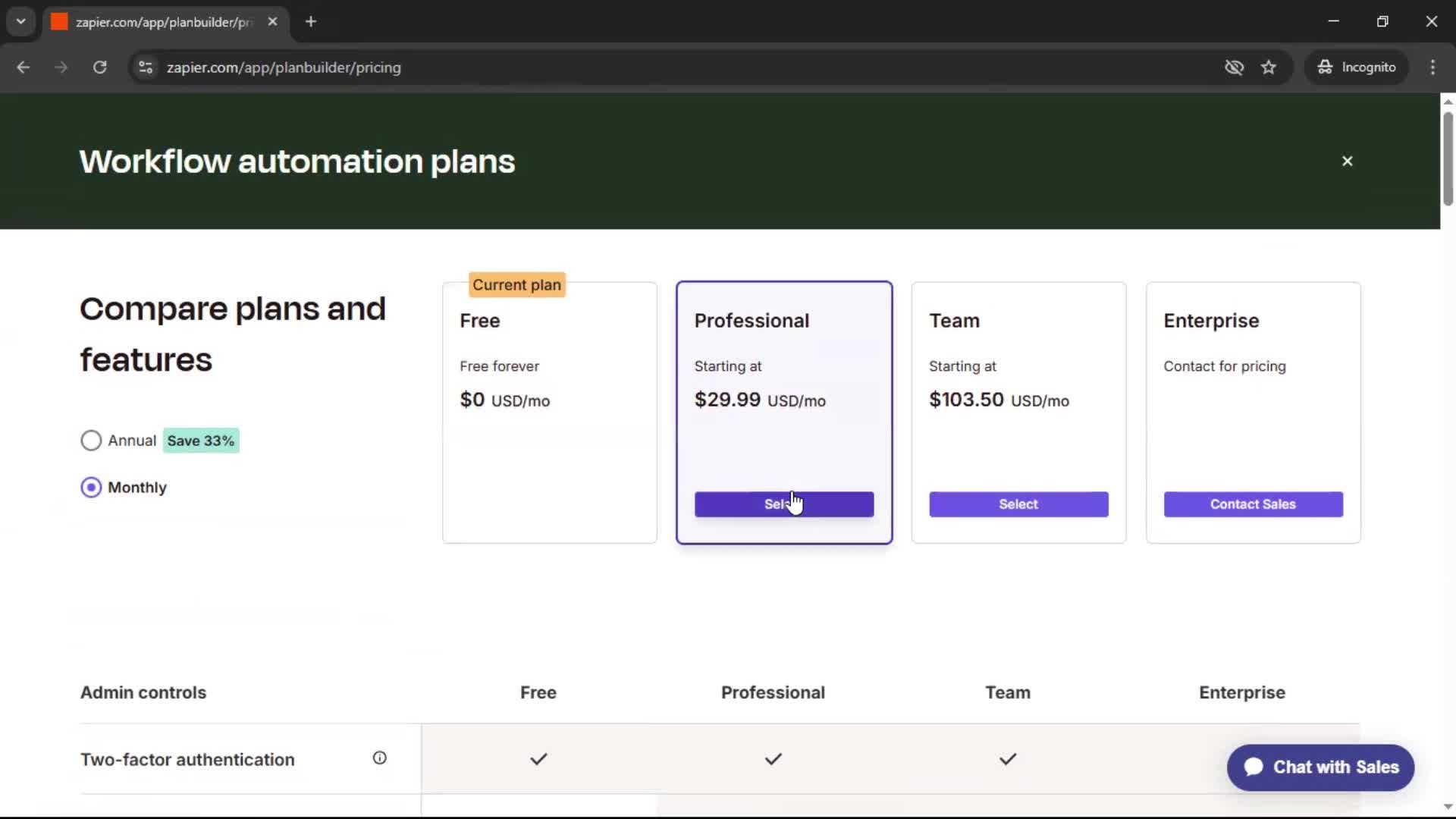Click the Two-factor authentication row label

pos(187,759)
